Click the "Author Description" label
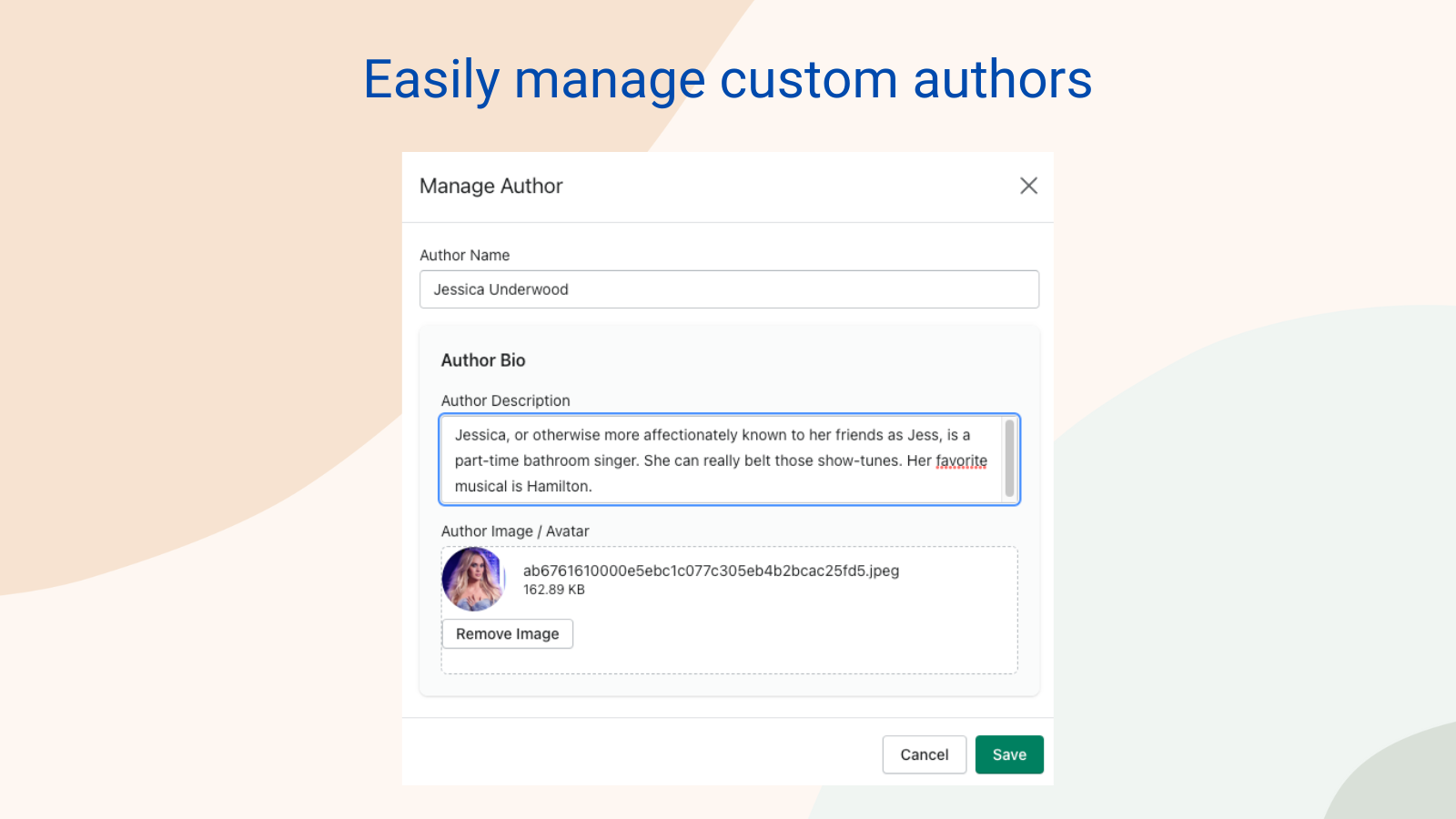The height and width of the screenshot is (819, 1456). [505, 400]
